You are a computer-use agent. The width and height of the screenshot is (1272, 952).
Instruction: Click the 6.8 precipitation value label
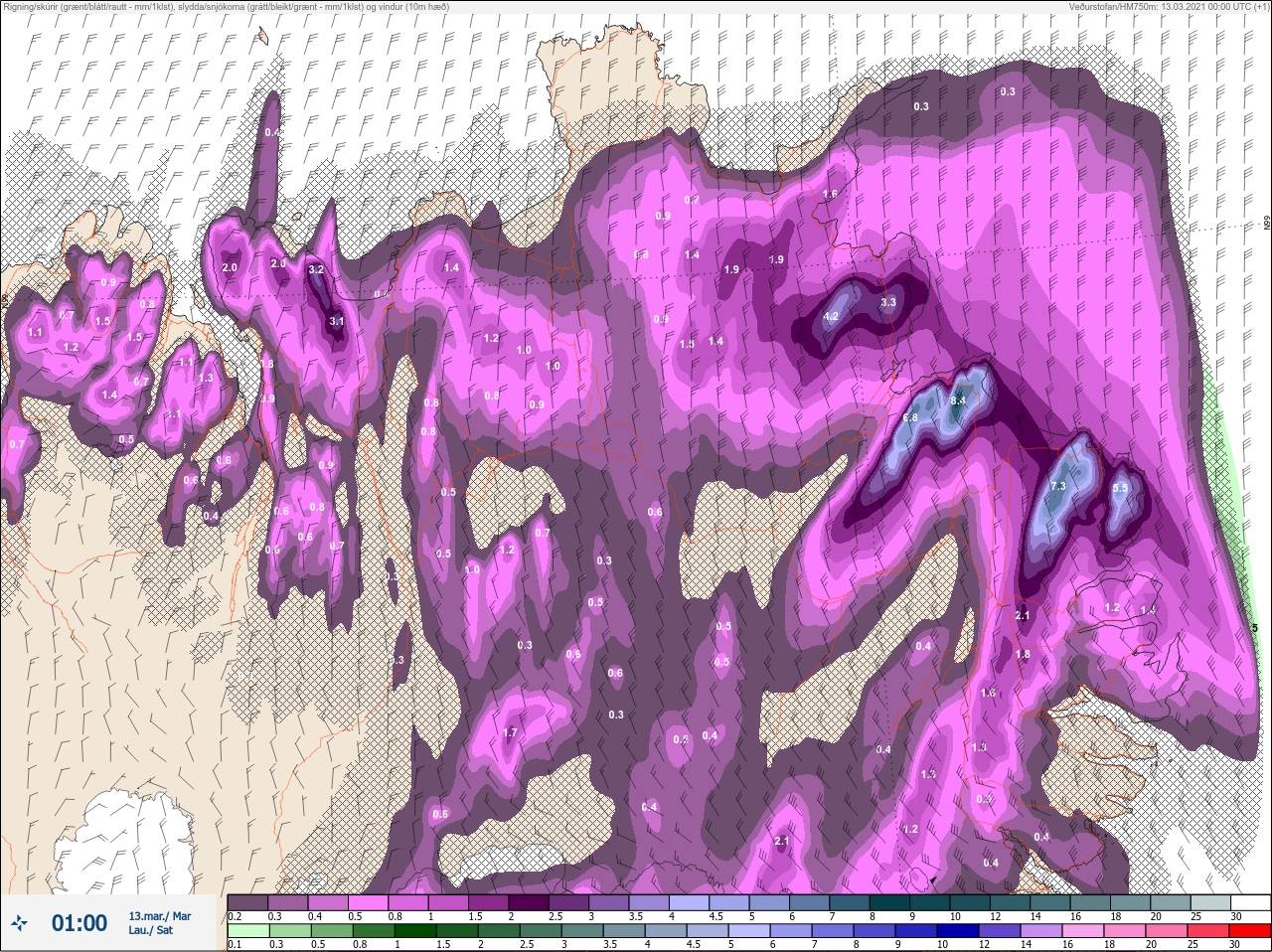910,417
